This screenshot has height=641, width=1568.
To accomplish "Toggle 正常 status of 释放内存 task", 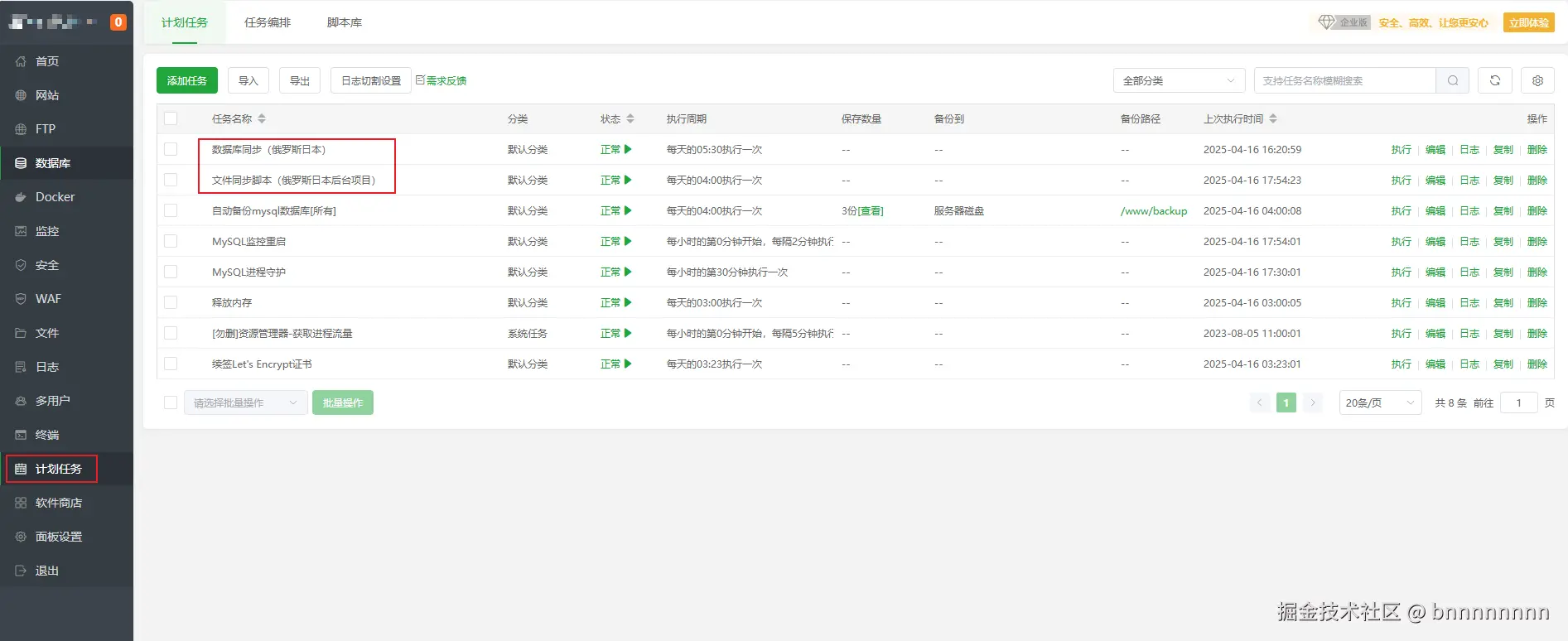I will [616, 302].
